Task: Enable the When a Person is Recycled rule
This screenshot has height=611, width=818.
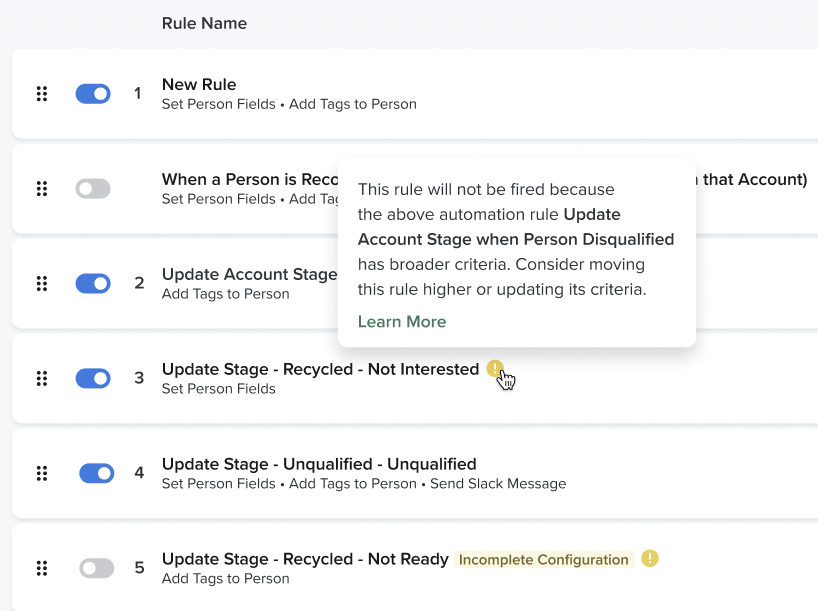Action: pyautogui.click(x=93, y=188)
